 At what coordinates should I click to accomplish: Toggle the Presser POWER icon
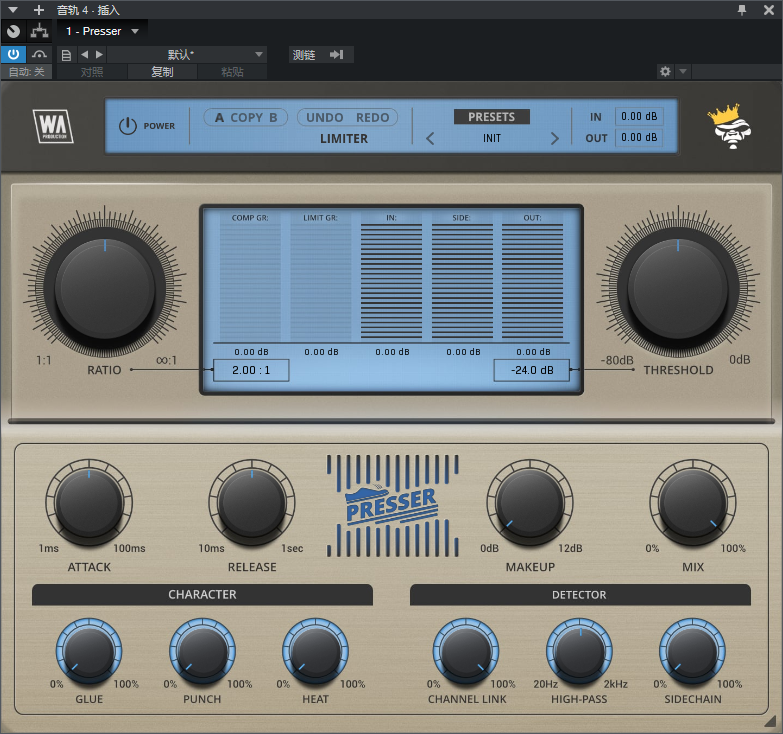point(128,126)
